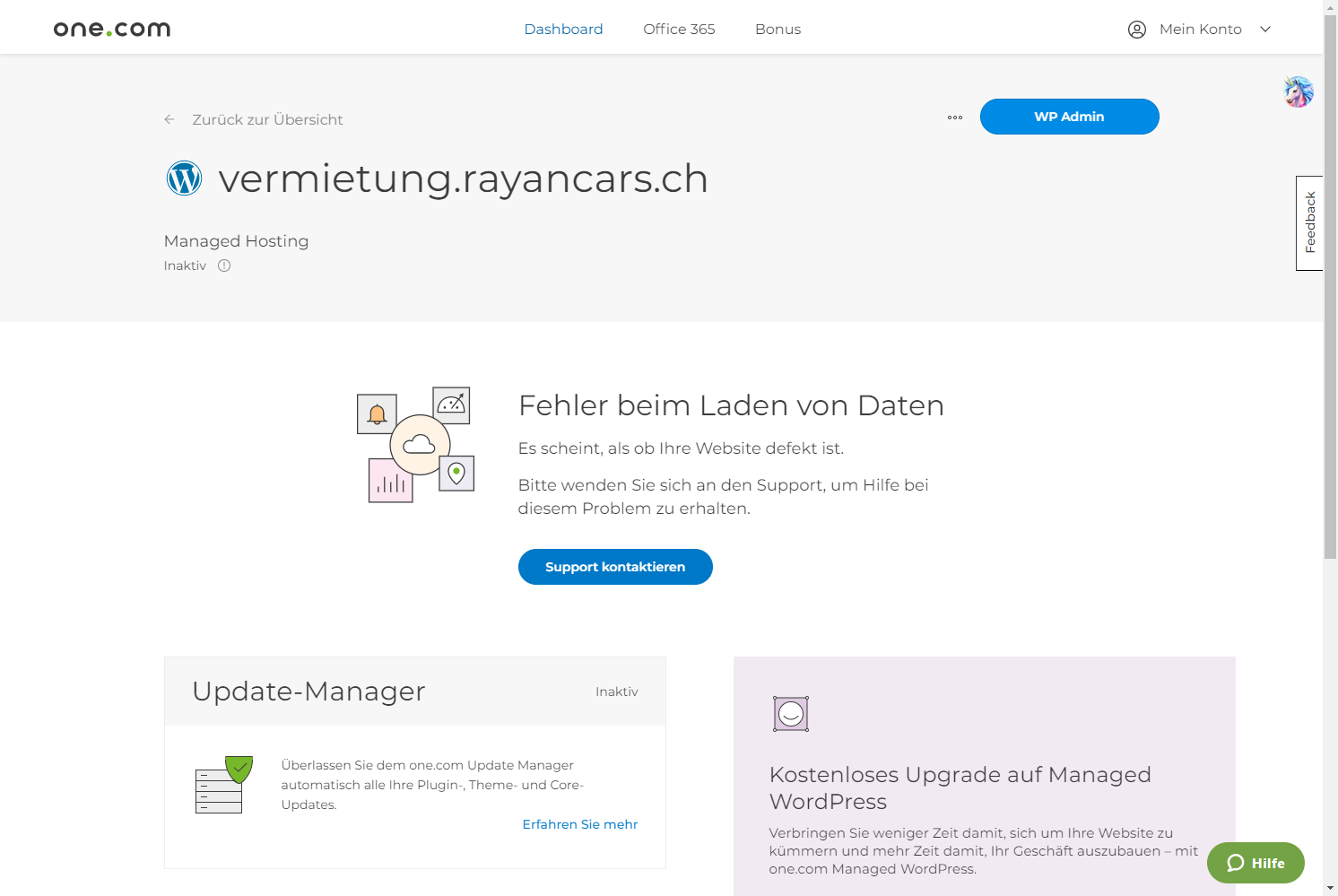Click the back arrow icon
Screen dimensions: 1338x896
[x=169, y=119]
